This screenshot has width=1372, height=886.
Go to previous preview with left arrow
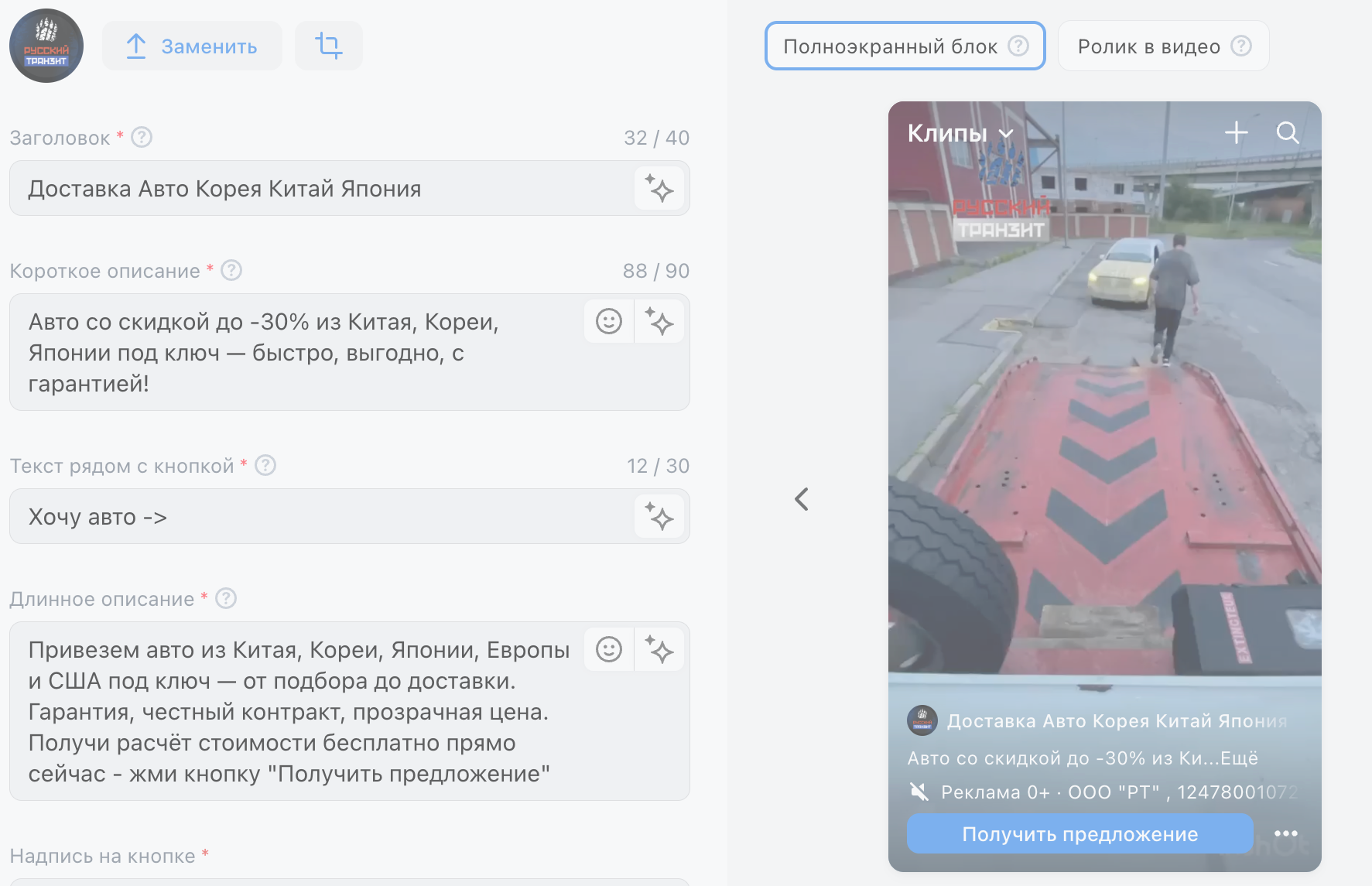click(x=802, y=499)
